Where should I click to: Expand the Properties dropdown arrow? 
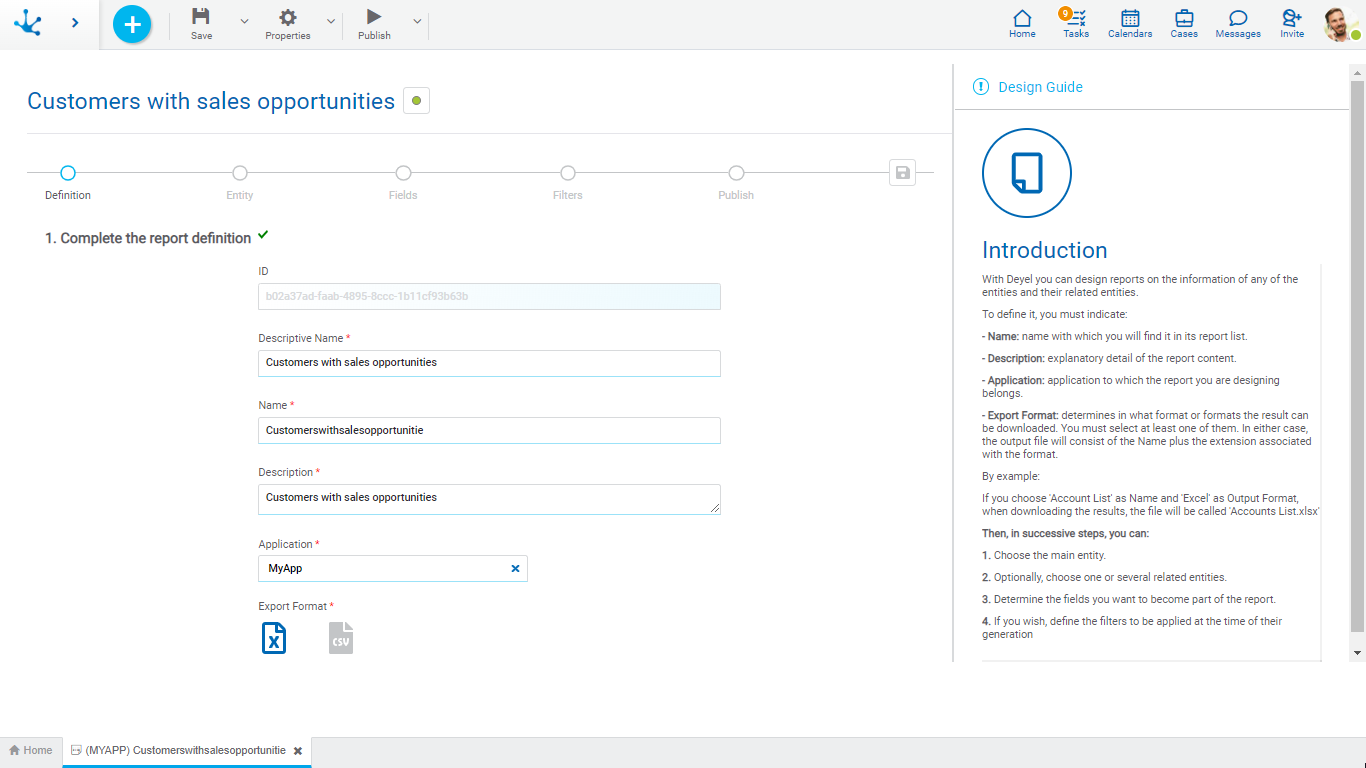click(331, 21)
